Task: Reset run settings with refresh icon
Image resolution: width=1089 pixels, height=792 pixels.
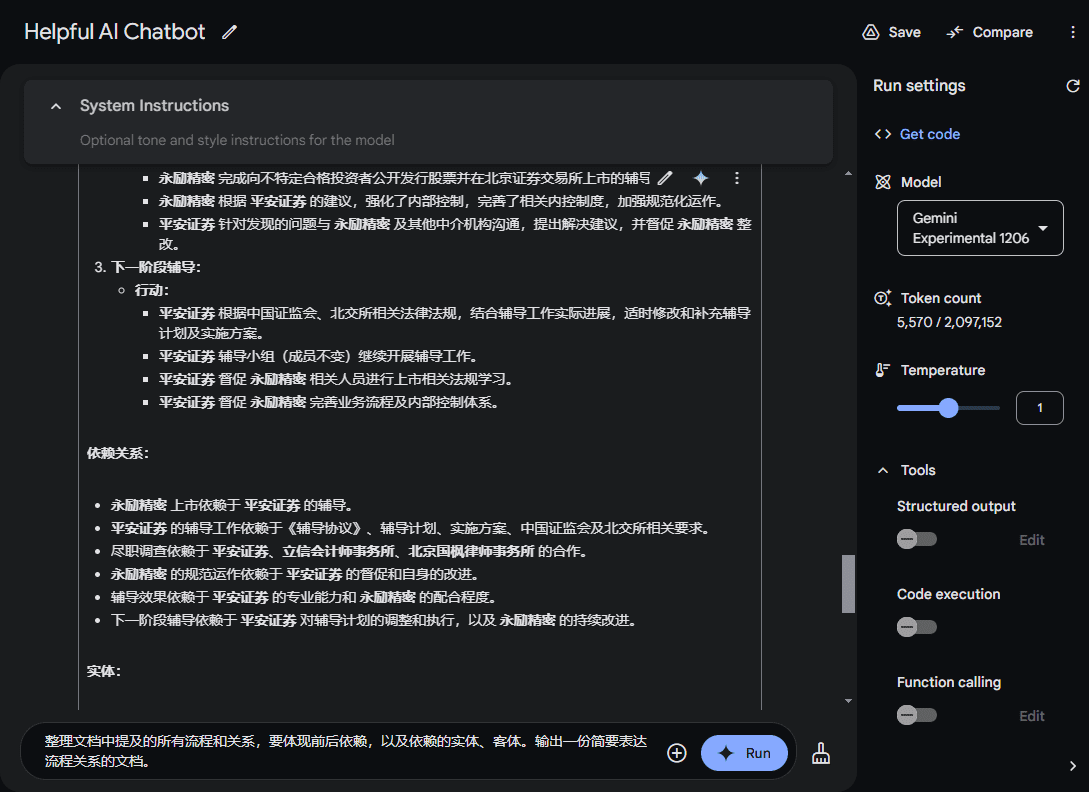Action: (x=1072, y=85)
